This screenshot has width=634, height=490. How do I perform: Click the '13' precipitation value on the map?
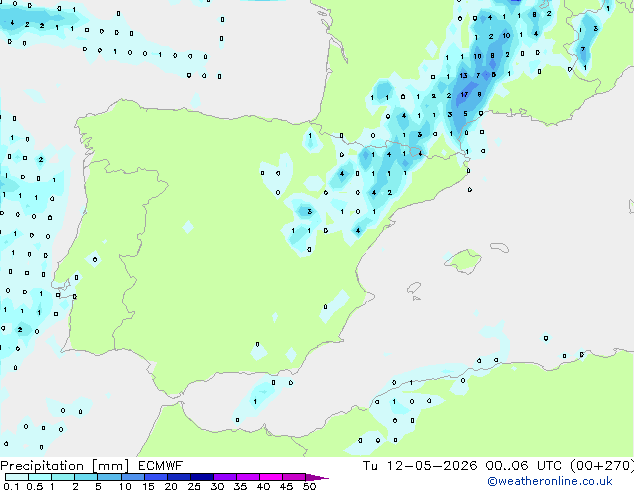click(x=463, y=76)
